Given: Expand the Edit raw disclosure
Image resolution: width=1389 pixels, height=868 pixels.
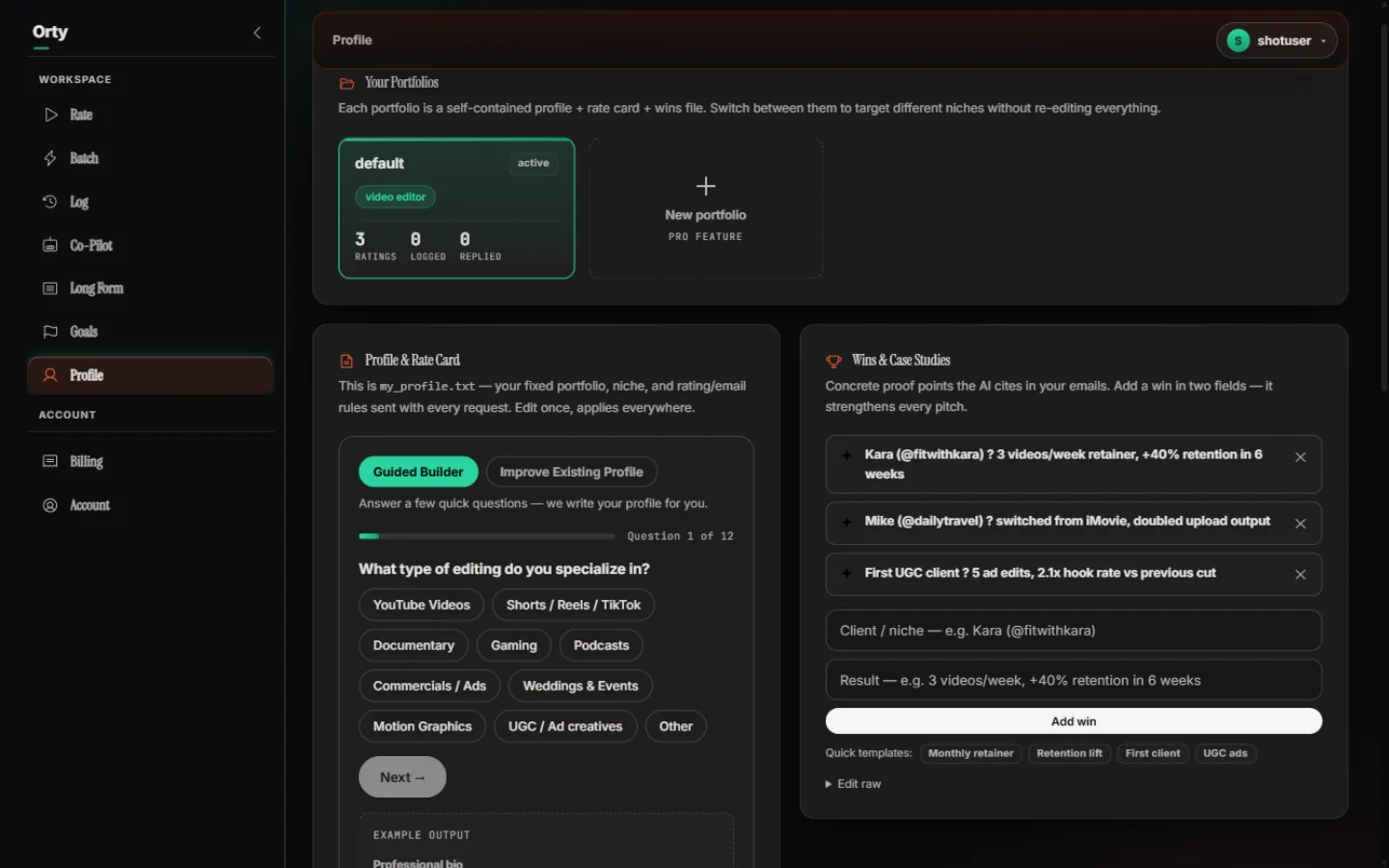Looking at the screenshot, I should (854, 784).
